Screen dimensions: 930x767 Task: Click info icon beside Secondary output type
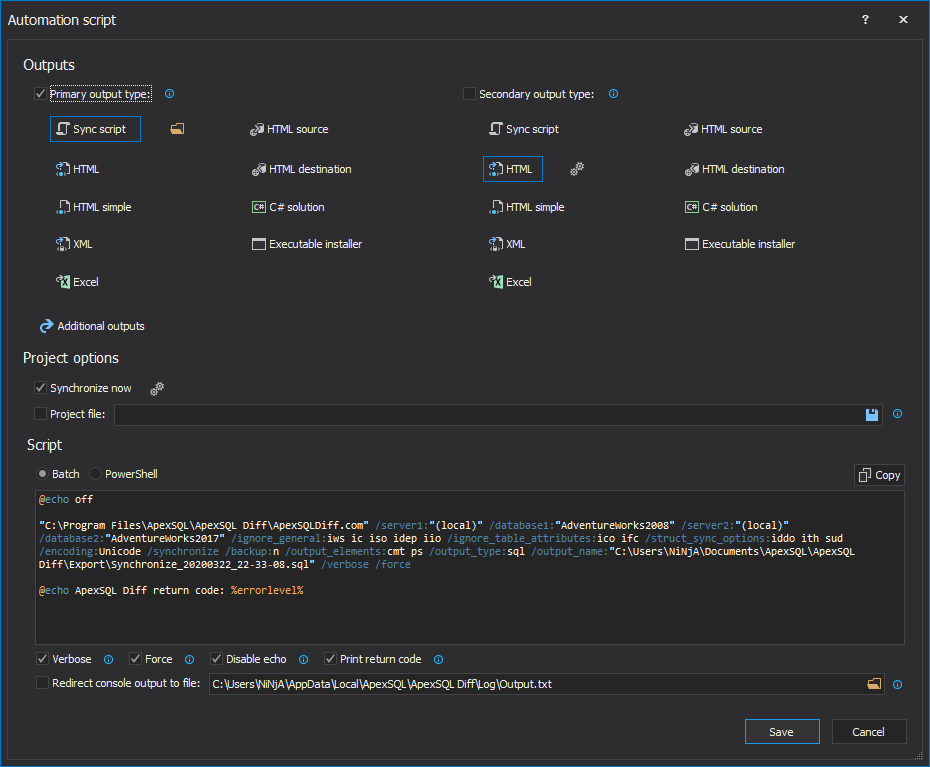tap(613, 94)
